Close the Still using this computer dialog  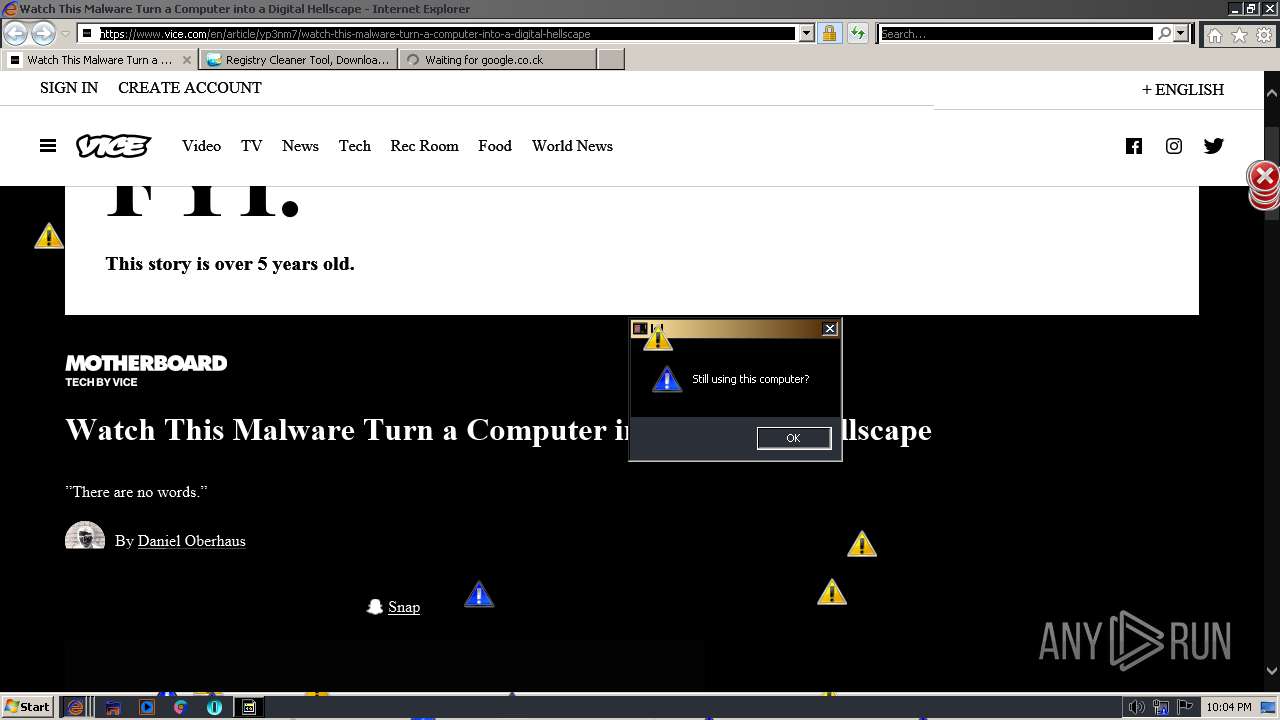[x=829, y=328]
